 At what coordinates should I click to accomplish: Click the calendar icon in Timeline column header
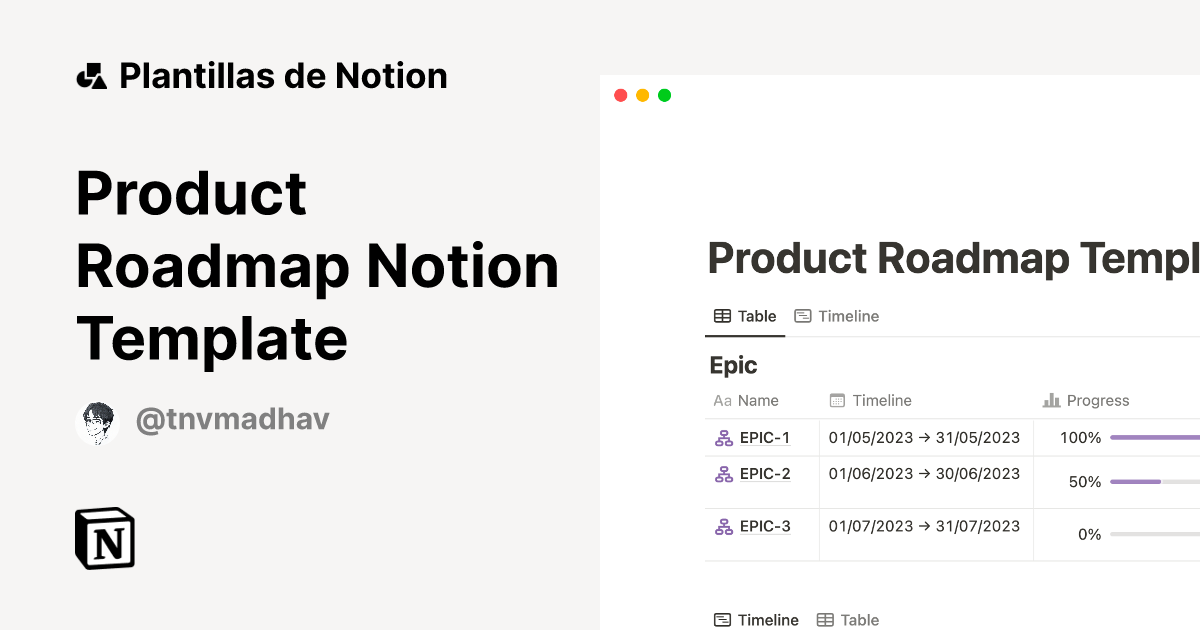point(837,400)
